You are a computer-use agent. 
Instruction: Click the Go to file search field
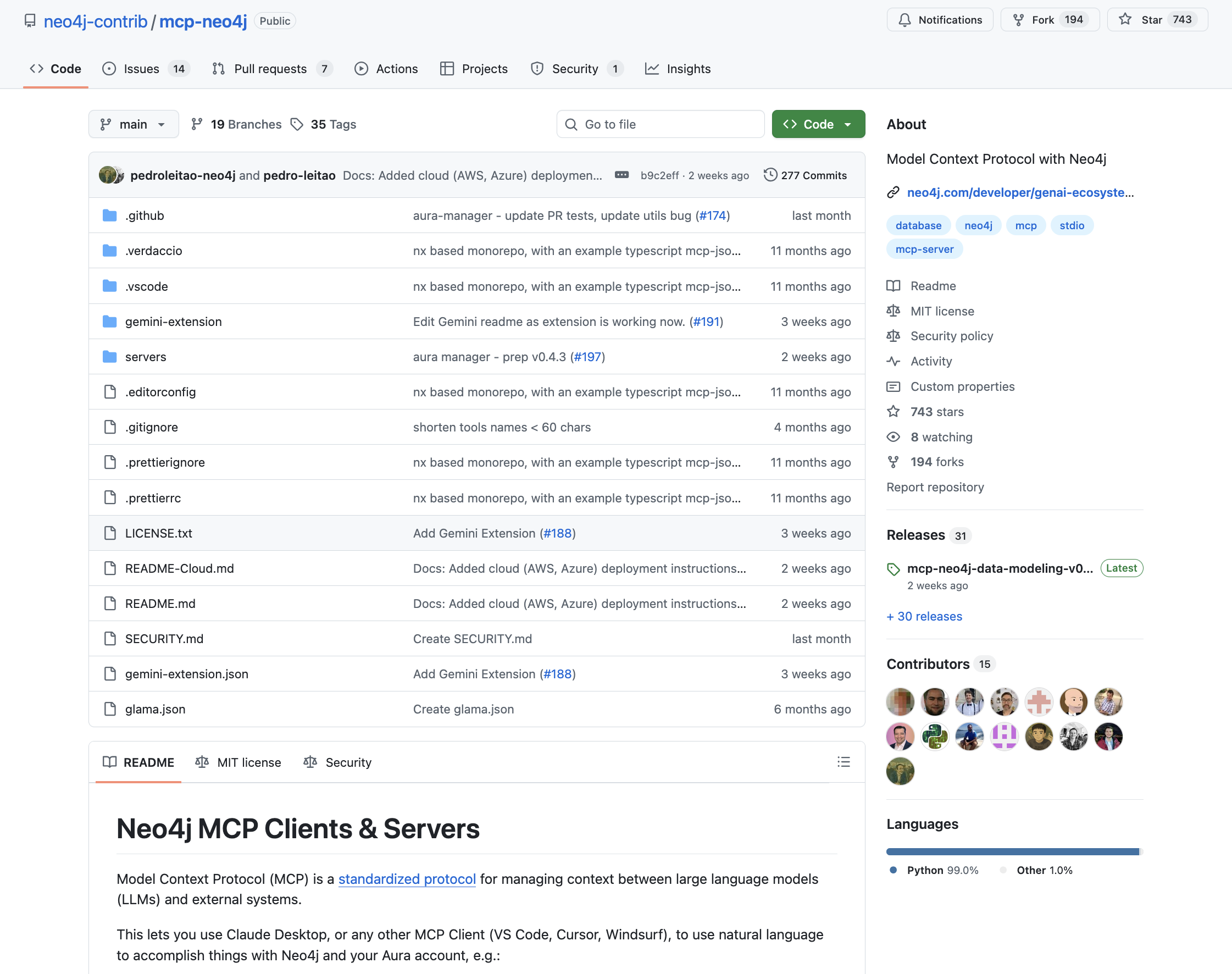(659, 124)
